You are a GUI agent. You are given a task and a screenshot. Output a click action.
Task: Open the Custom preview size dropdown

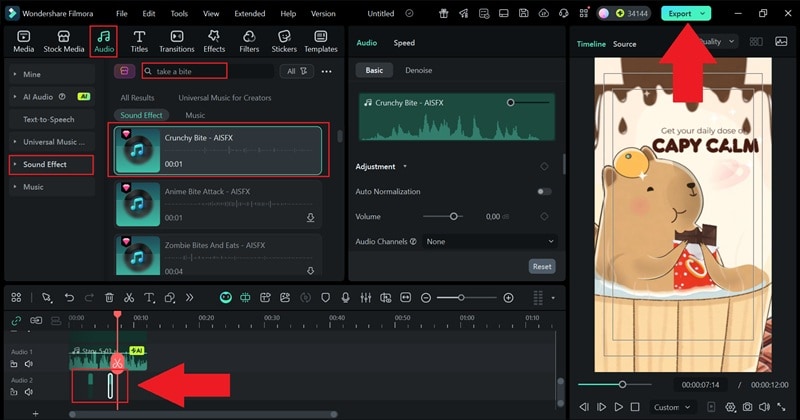(x=672, y=407)
